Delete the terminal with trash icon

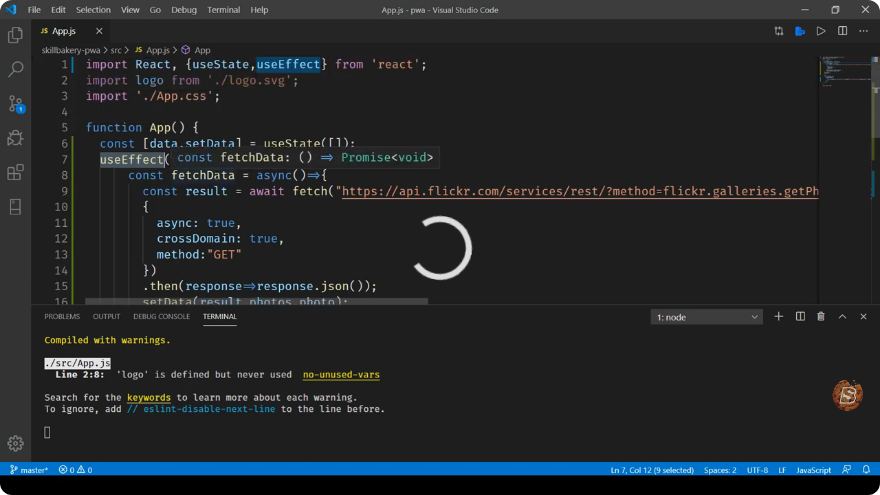[821, 317]
